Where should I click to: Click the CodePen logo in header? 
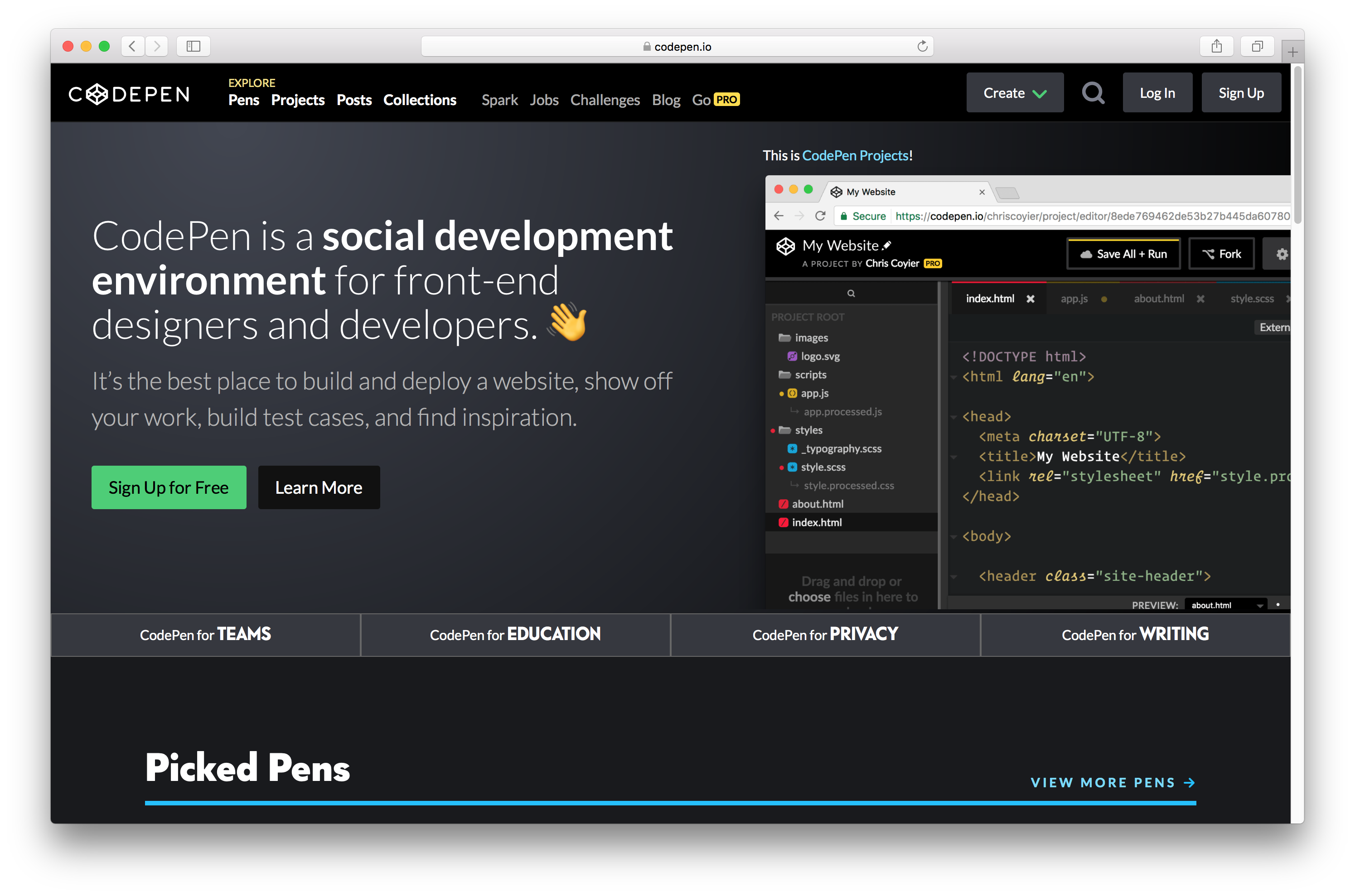129,94
